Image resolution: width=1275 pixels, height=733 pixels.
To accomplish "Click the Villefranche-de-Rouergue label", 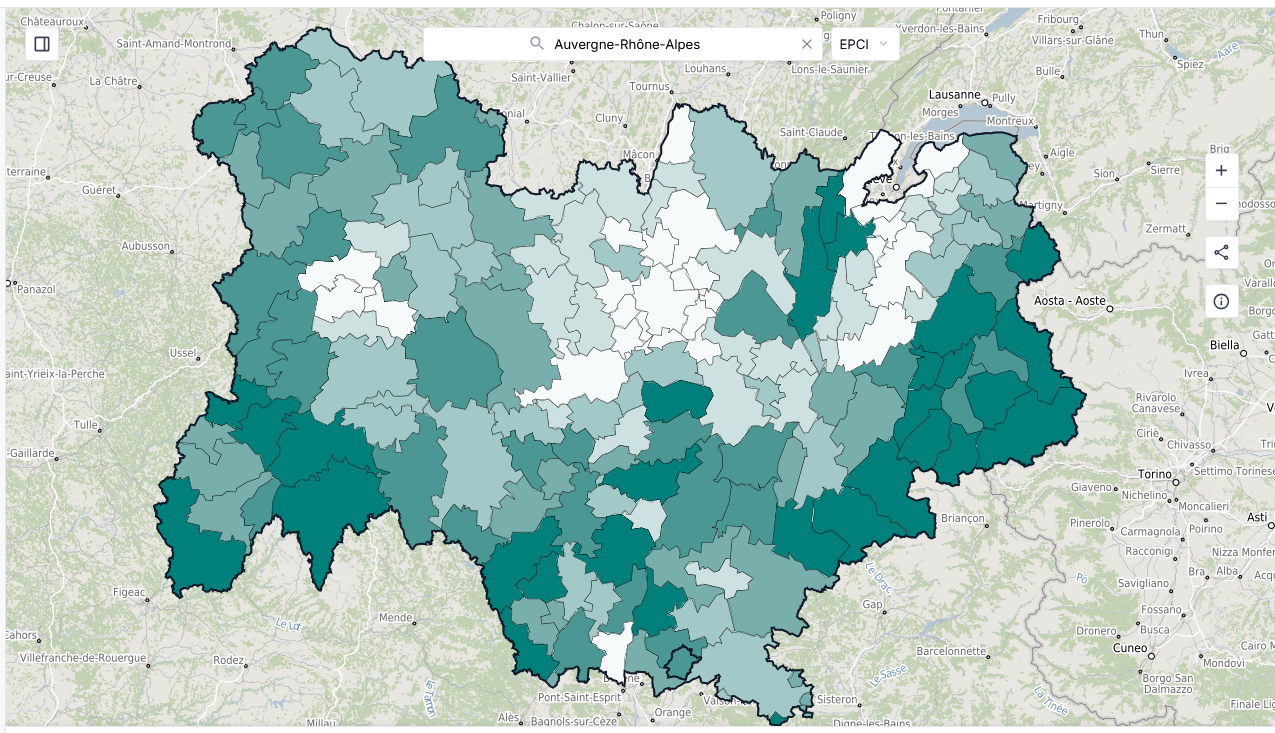I will pos(83,657).
